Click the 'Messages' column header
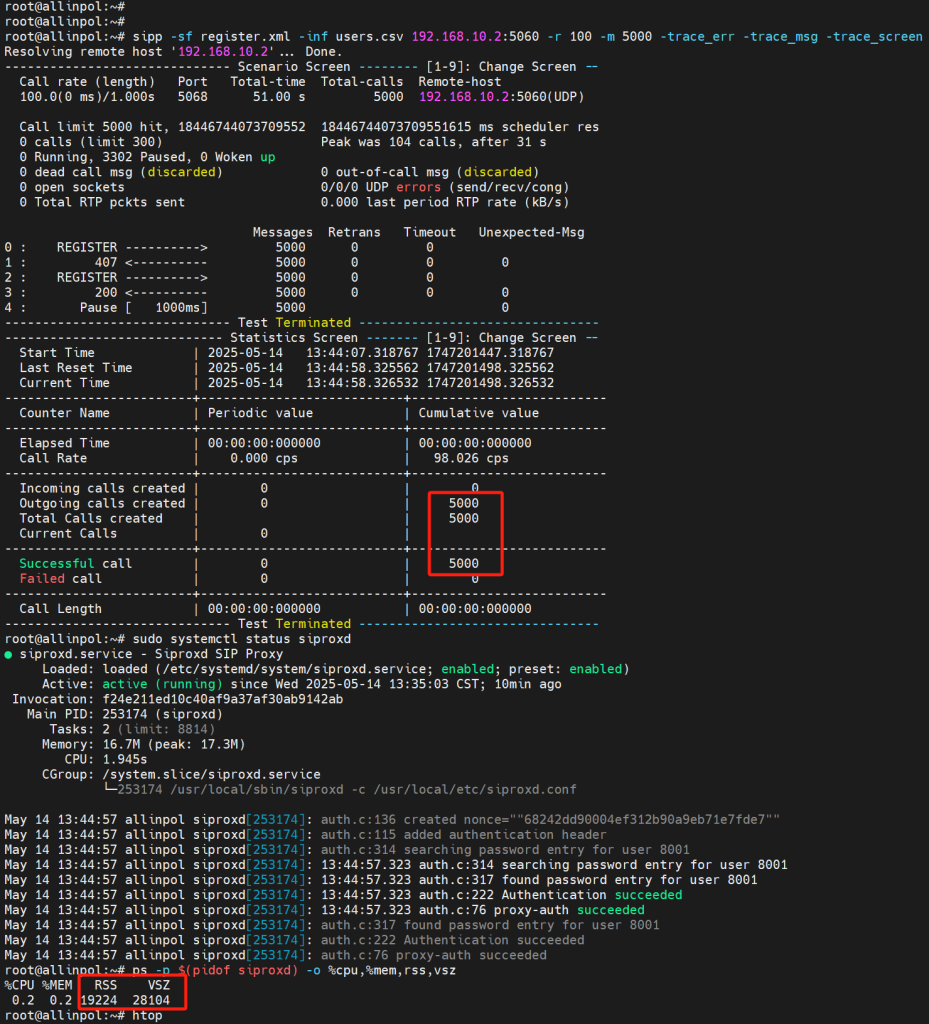Screen dimensions: 929x1024 283,232
